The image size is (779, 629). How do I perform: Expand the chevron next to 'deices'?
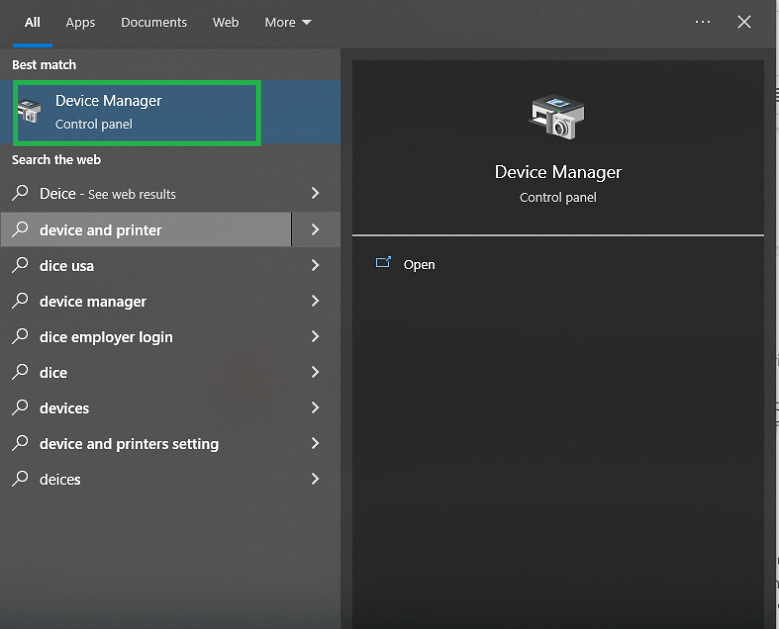coord(315,479)
